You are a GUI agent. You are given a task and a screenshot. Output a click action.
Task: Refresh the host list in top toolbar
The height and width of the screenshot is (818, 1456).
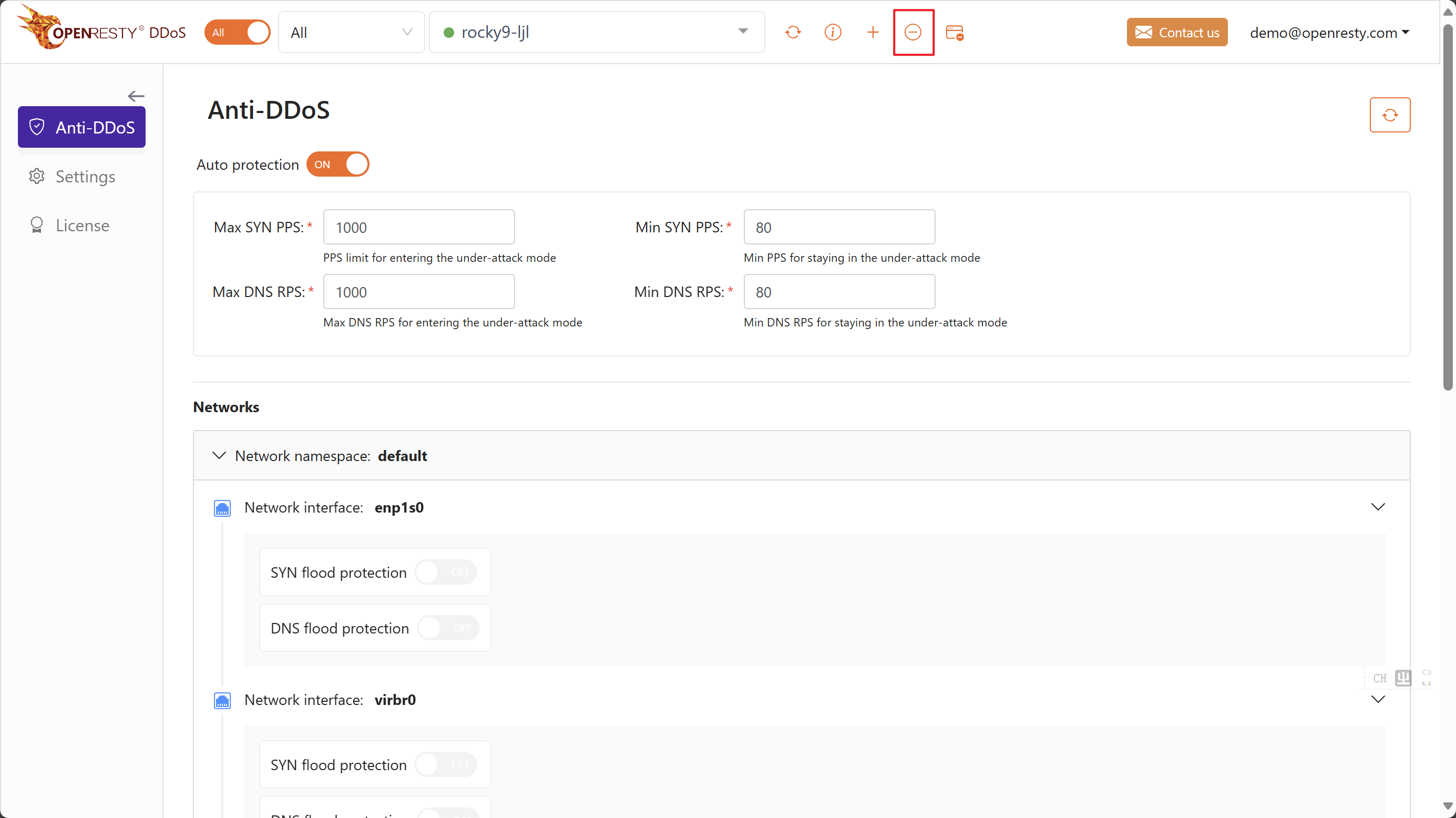[x=793, y=32]
